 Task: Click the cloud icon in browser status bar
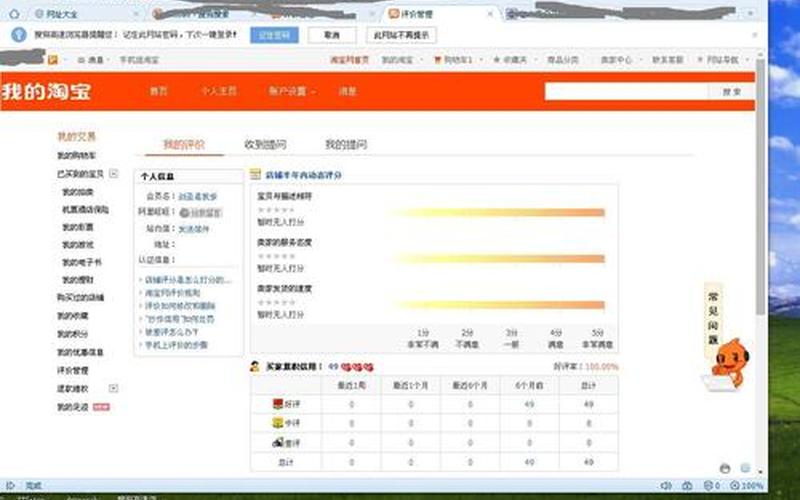click(687, 485)
